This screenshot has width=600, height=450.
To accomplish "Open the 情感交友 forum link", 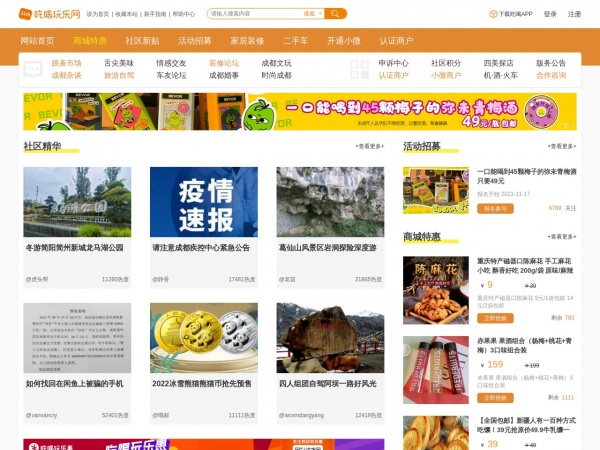I will pyautogui.click(x=171, y=63).
